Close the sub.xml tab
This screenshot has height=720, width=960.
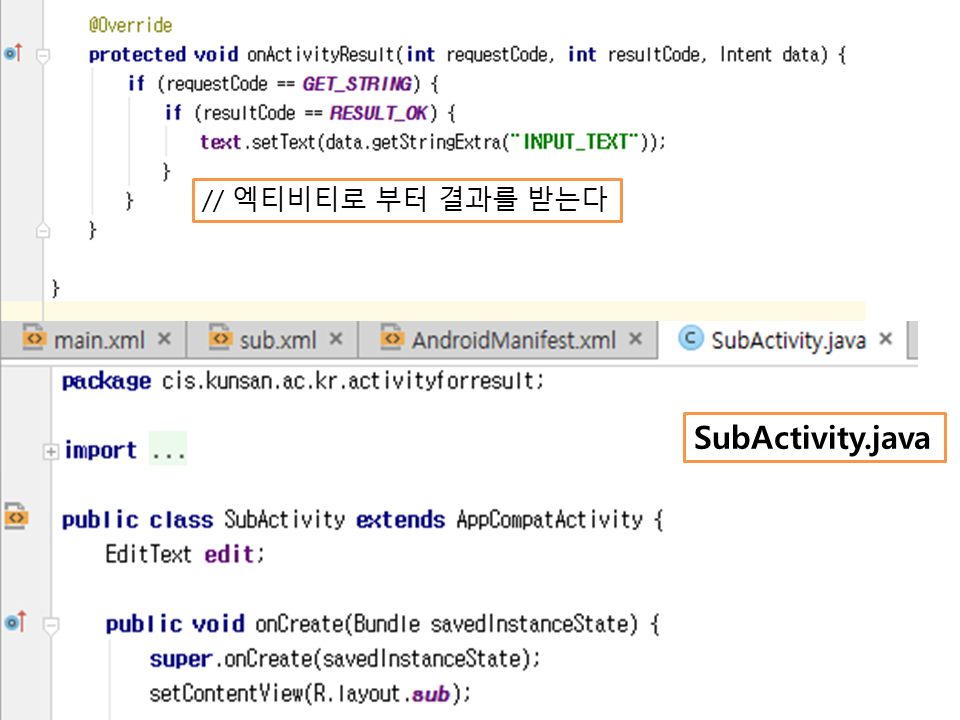336,339
